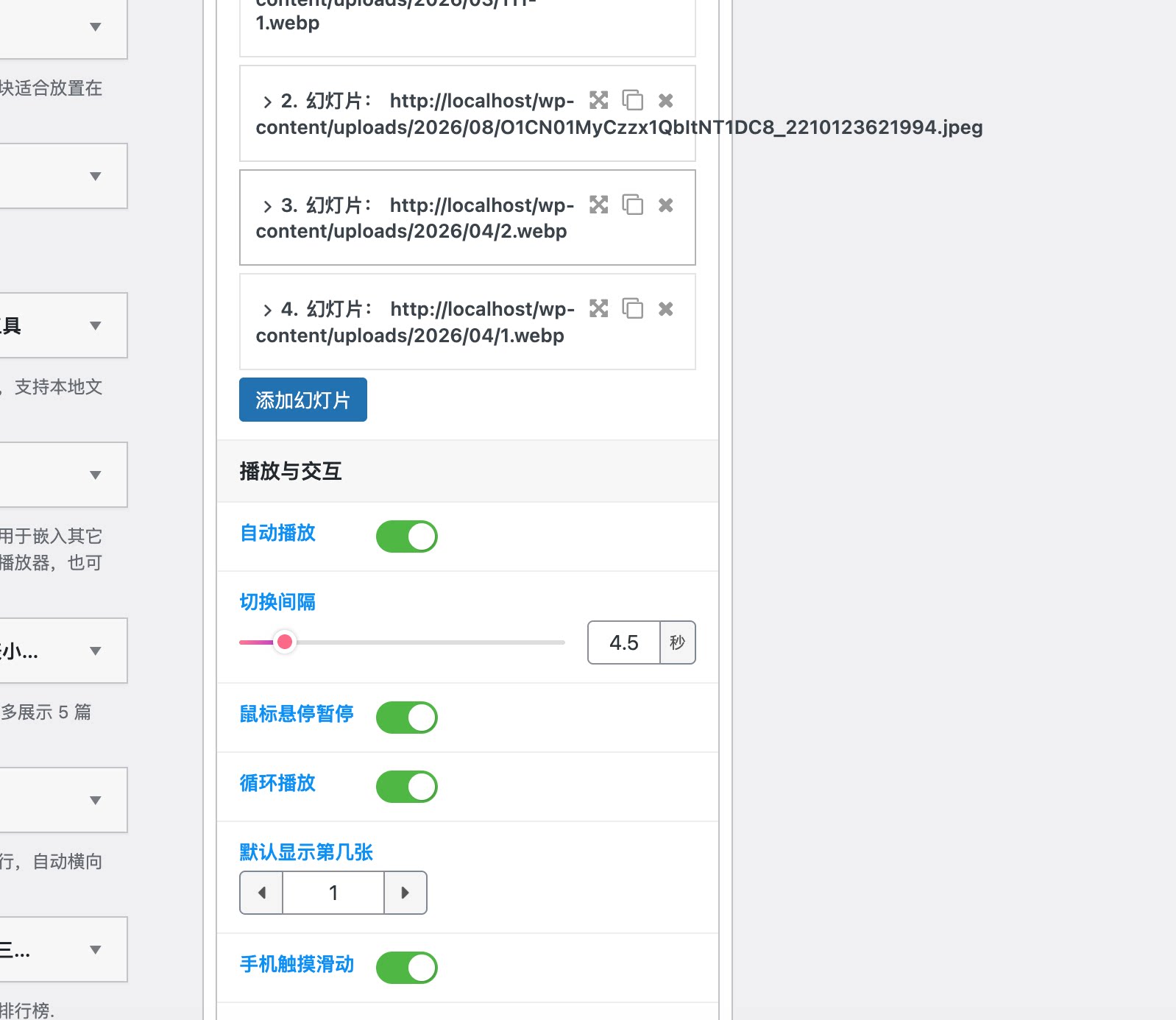Click the 切换间隔 slider handle

tap(285, 642)
